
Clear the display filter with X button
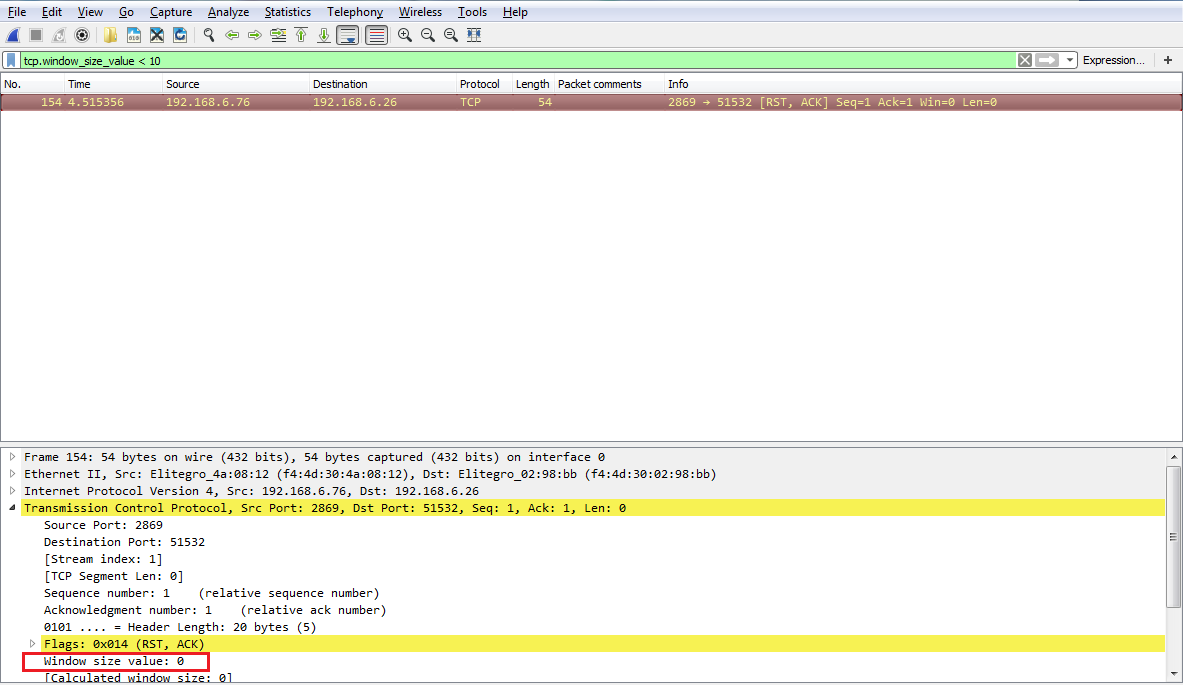point(1025,60)
